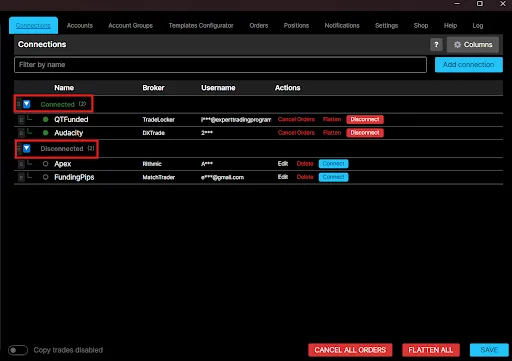Grab drag handle of QTFunded row
Image resolution: width=512 pixels, height=361 pixels.
pos(21,120)
